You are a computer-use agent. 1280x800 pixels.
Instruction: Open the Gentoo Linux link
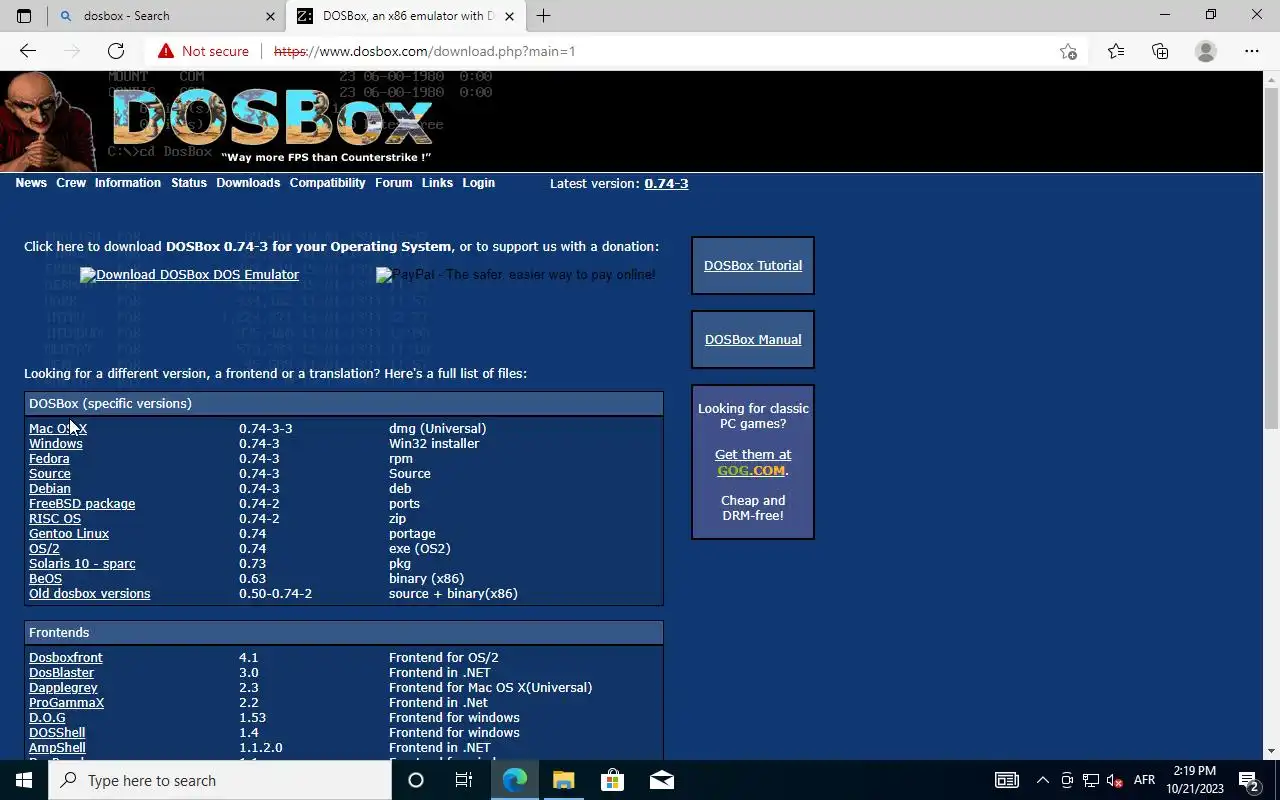pyautogui.click(x=69, y=534)
